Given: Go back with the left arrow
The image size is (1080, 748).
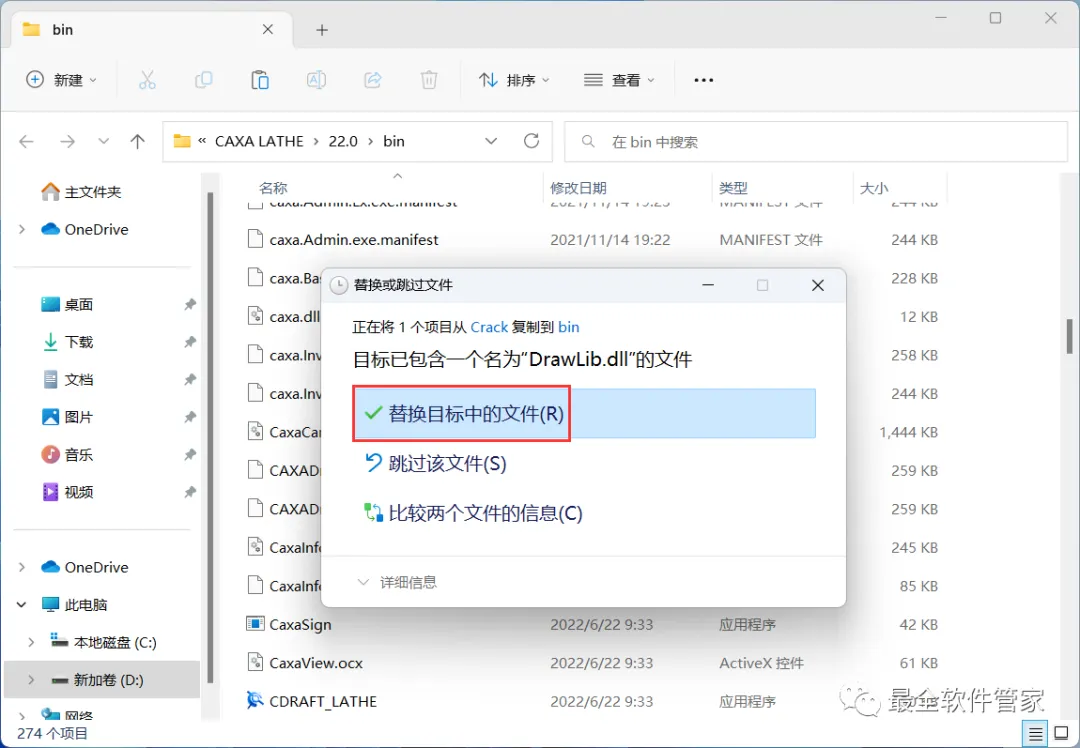Looking at the screenshot, I should [x=26, y=141].
